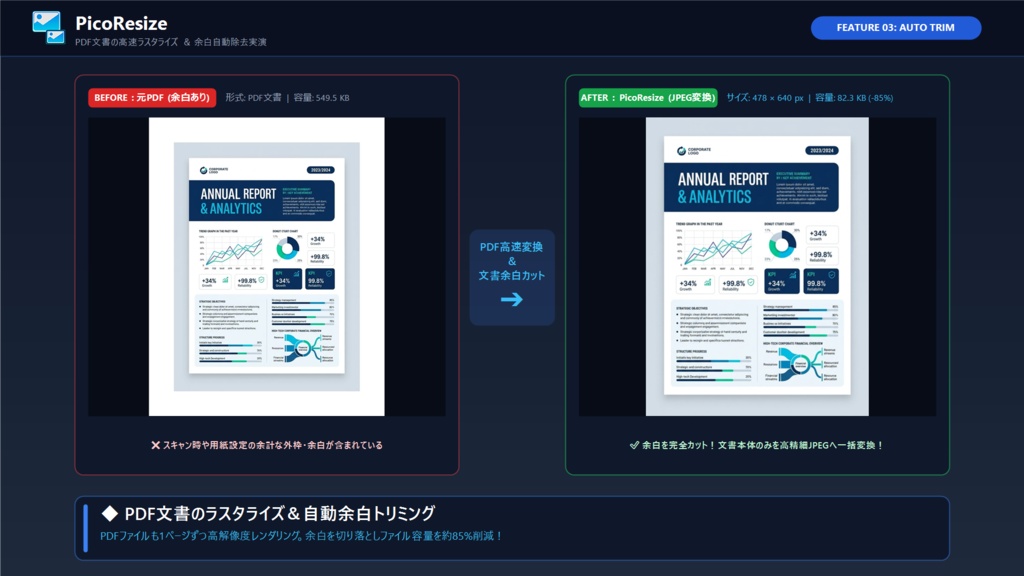Click the text 容量: 82.3 KB (-85%)
This screenshot has height=576, width=1024.
[x=854, y=97]
